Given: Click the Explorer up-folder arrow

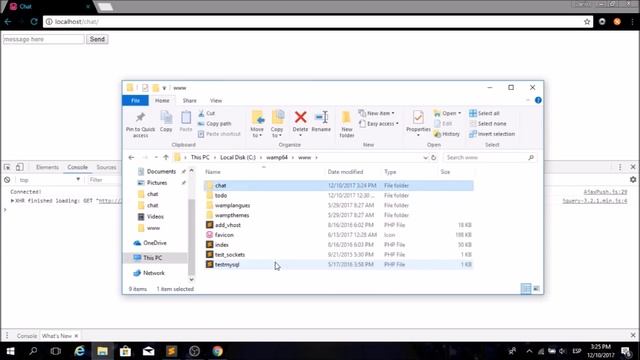Looking at the screenshot, I should pos(166,158).
